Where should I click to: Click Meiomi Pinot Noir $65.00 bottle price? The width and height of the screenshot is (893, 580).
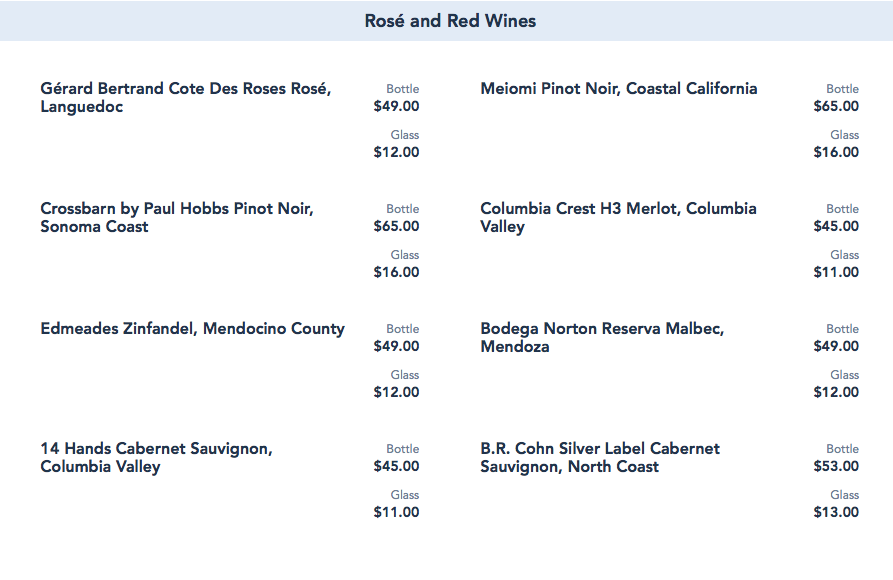[x=836, y=106]
